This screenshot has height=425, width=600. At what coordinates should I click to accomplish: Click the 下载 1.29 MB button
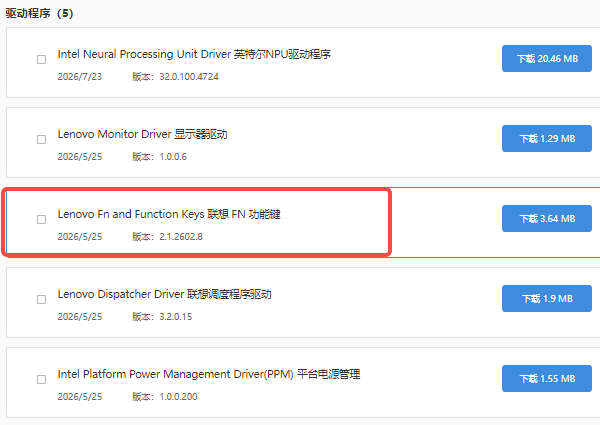pos(547,138)
